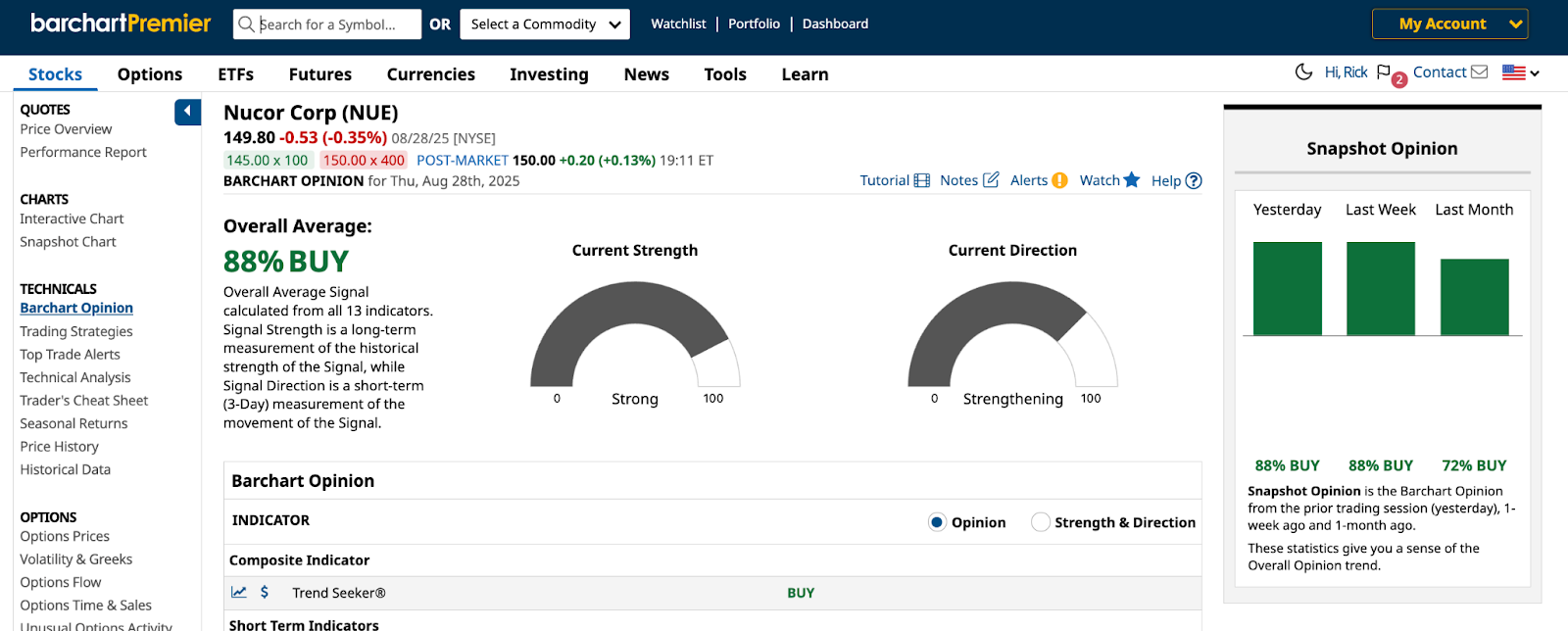Select Strength & Direction radio button
The image size is (1568, 631).
click(x=1040, y=522)
